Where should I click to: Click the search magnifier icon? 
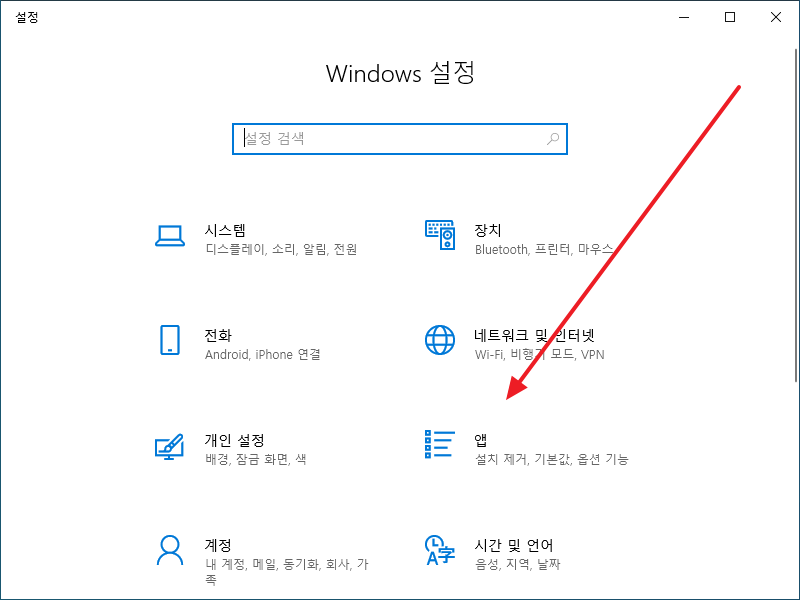tap(553, 139)
